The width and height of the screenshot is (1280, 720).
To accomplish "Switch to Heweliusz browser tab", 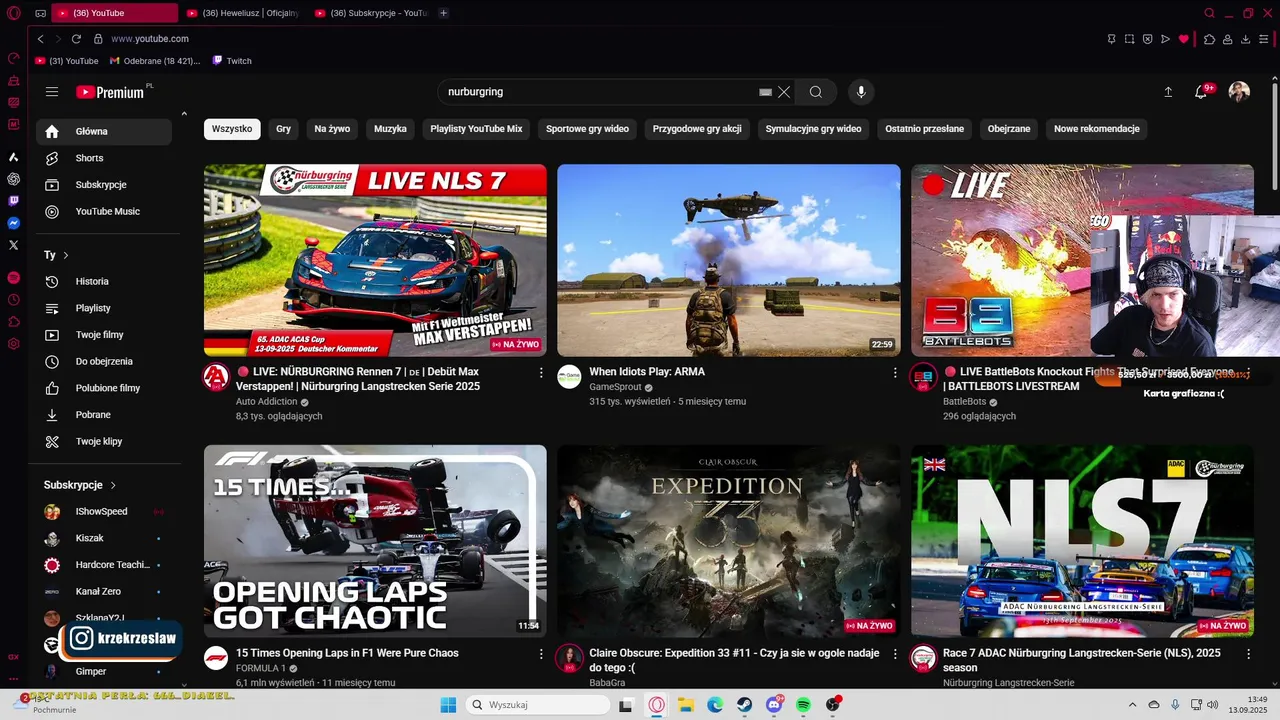I will (x=244, y=13).
